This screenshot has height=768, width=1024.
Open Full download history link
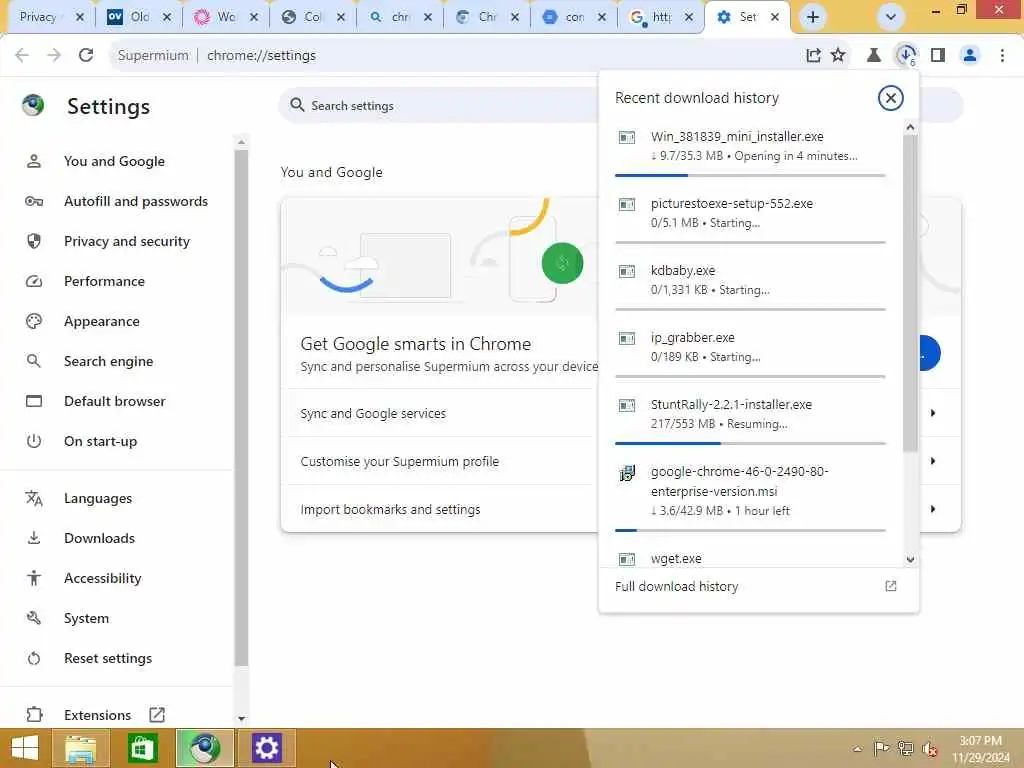(677, 586)
